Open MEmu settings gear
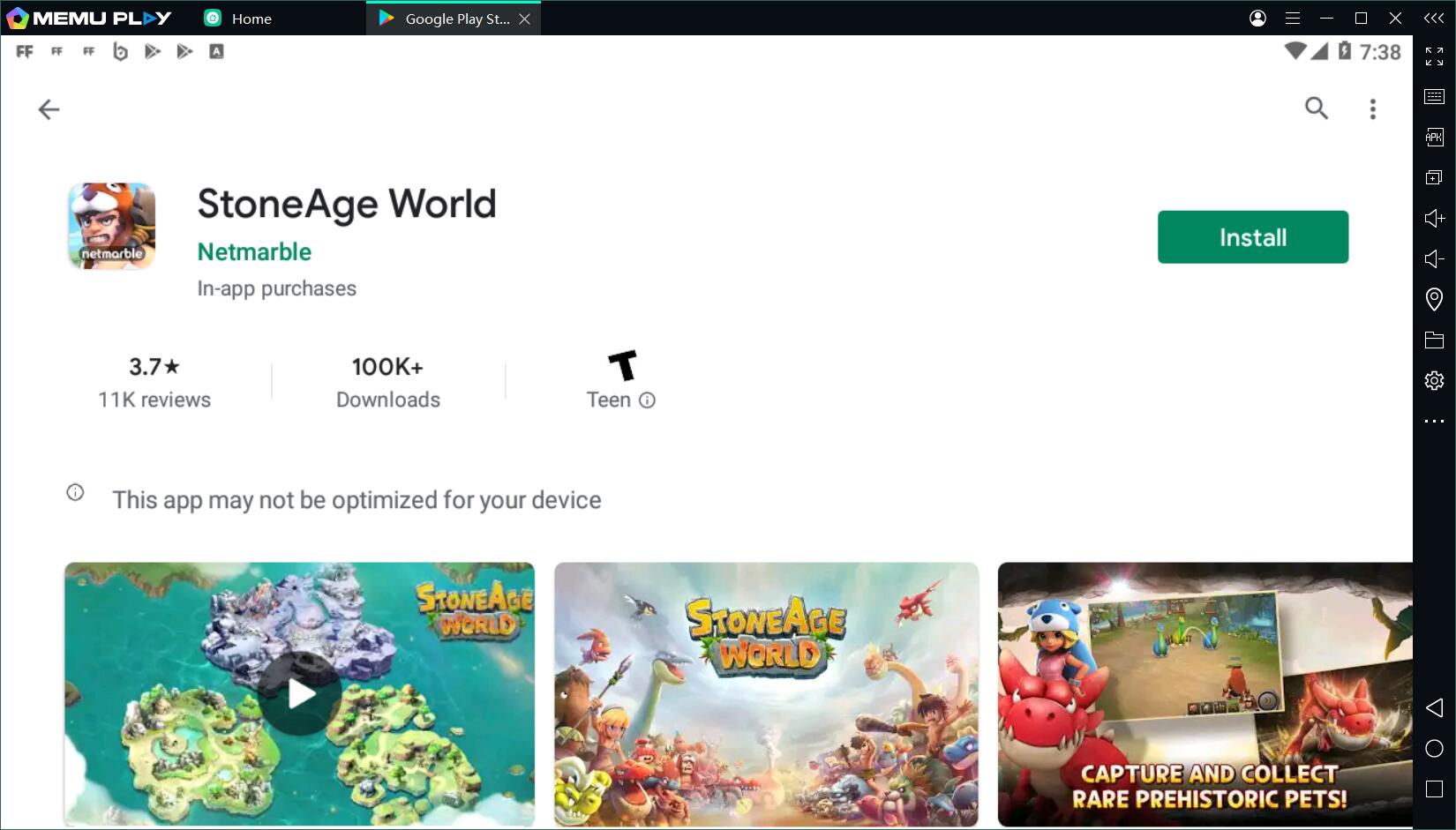The height and width of the screenshot is (830, 1456). tap(1434, 380)
